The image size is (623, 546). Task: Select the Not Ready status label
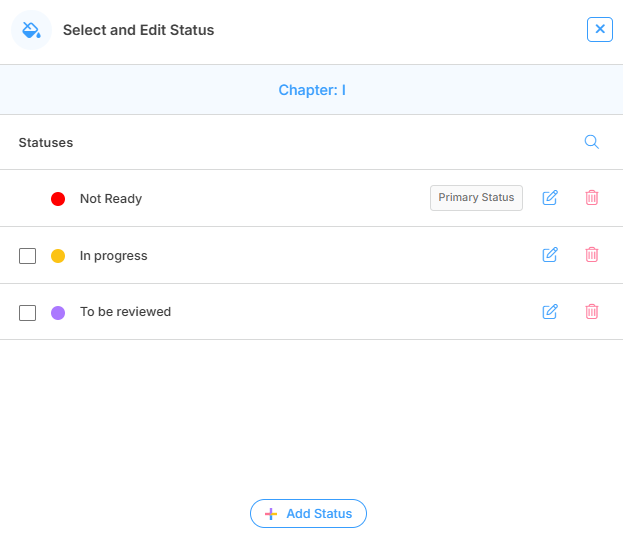click(111, 199)
